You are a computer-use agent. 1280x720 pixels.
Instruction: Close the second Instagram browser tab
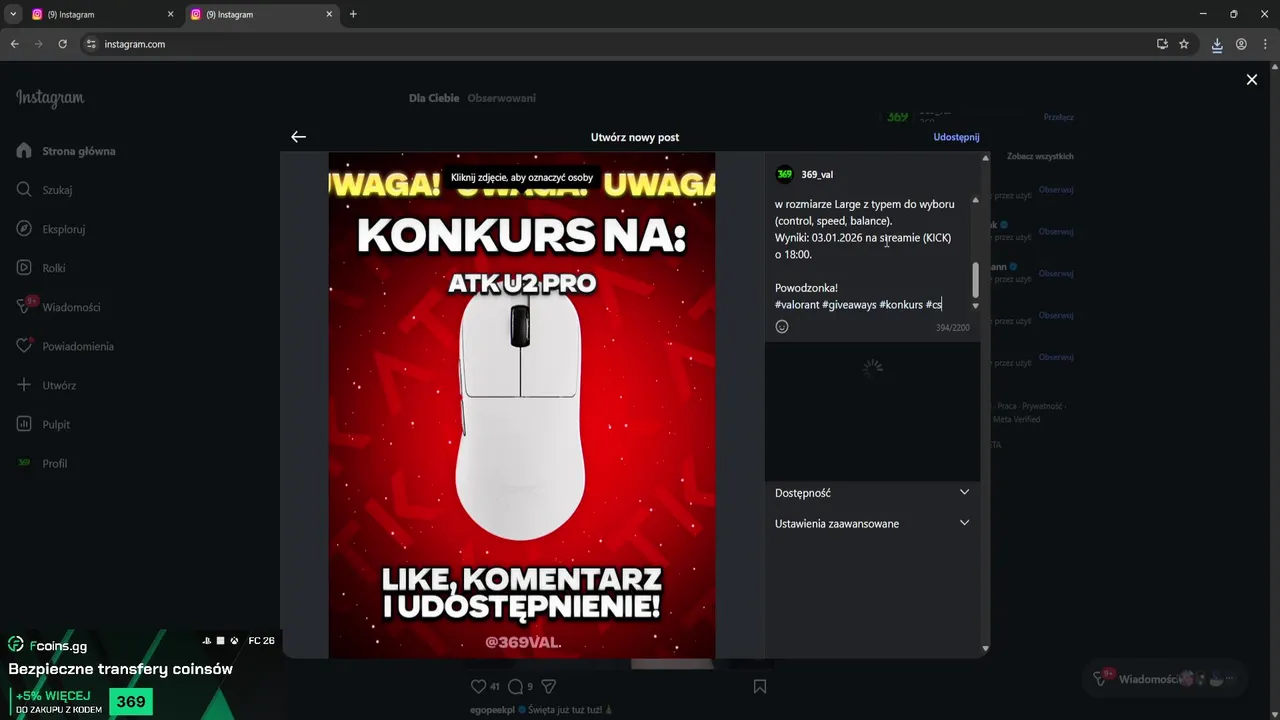pyautogui.click(x=329, y=14)
